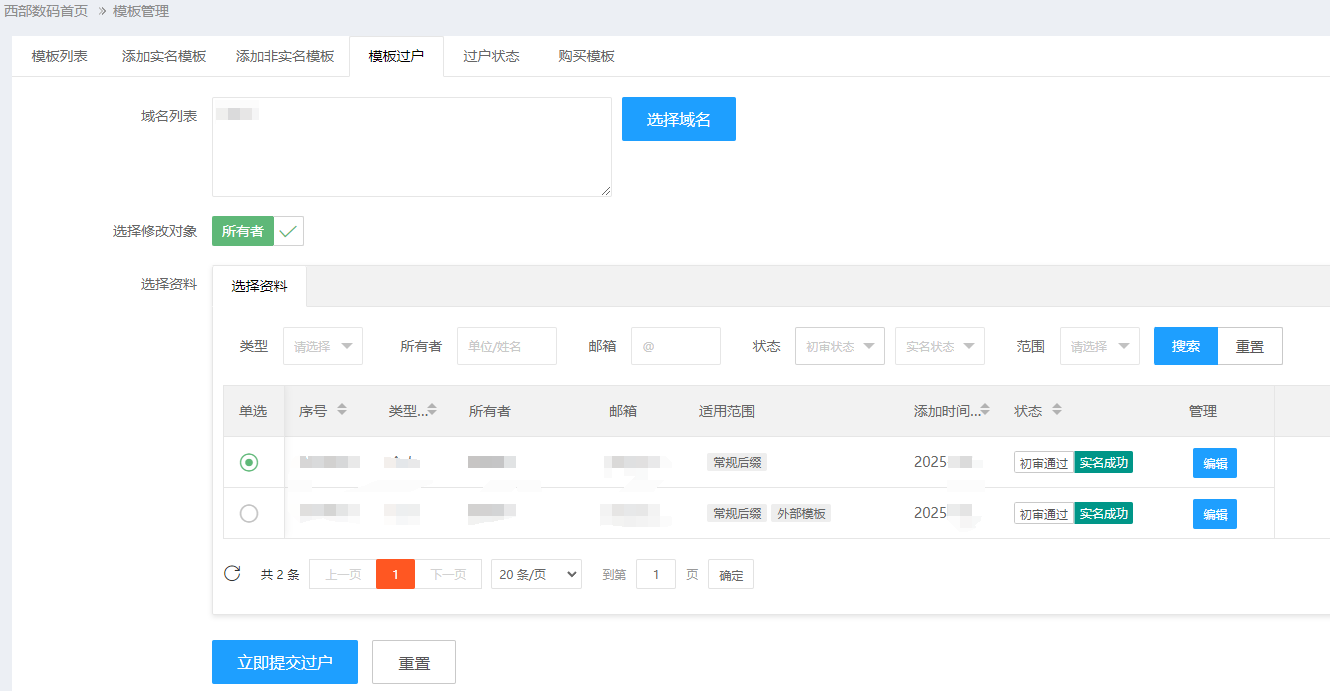Sort by 序号 column arrows
The image size is (1330, 691).
pos(342,410)
